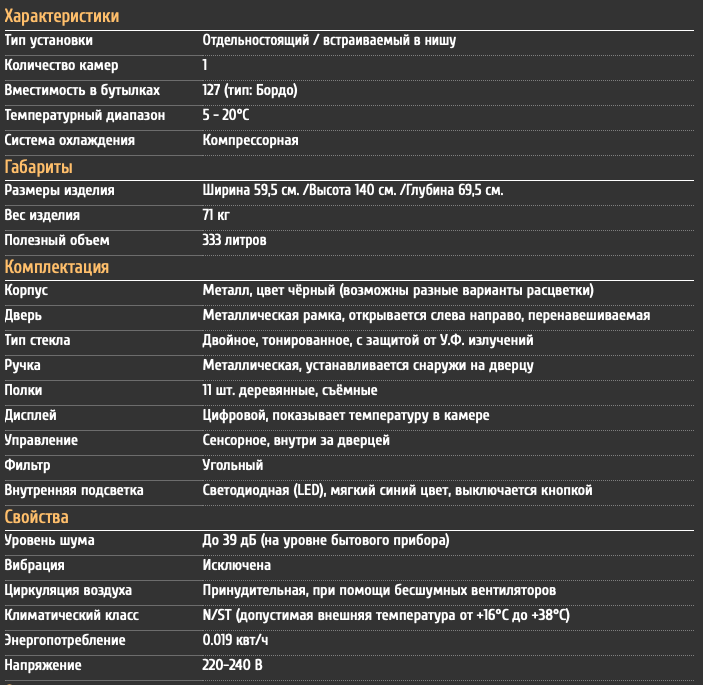The width and height of the screenshot is (703, 685).
Task: Click the Внутренняя подсветка label
Action: coord(74,490)
